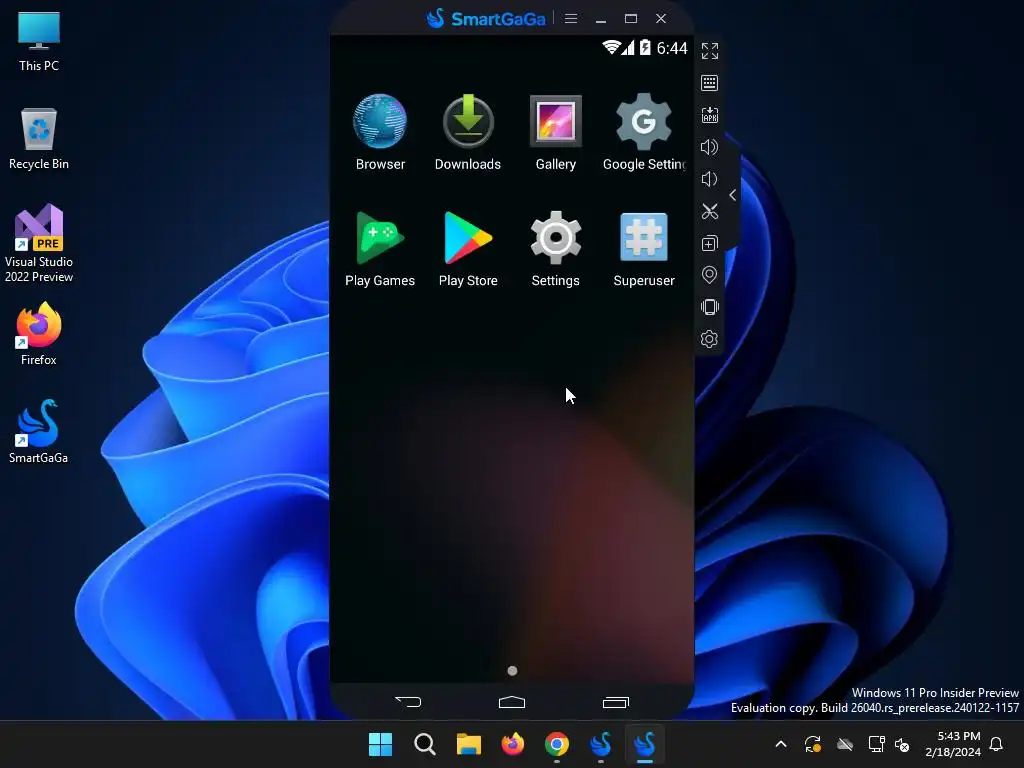Open the Browser app in the emulator
1024x768 pixels.
pos(380,132)
